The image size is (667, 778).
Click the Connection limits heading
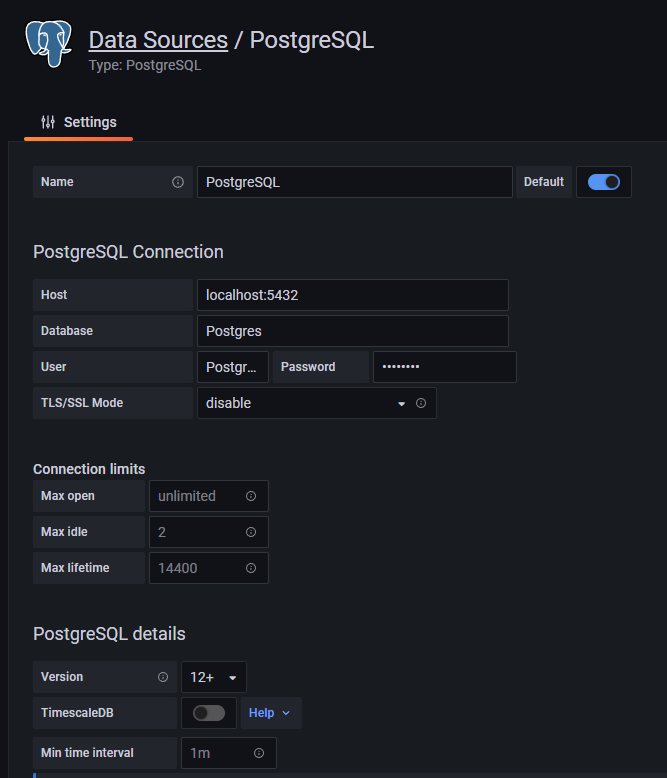(x=89, y=469)
